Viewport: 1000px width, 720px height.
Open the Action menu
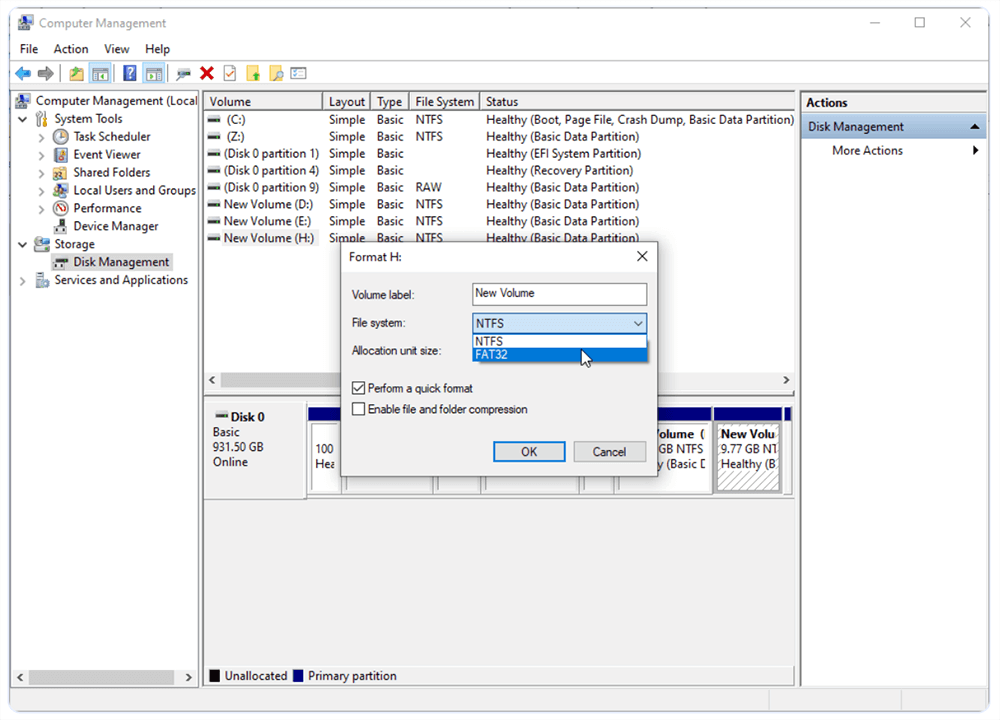70,48
